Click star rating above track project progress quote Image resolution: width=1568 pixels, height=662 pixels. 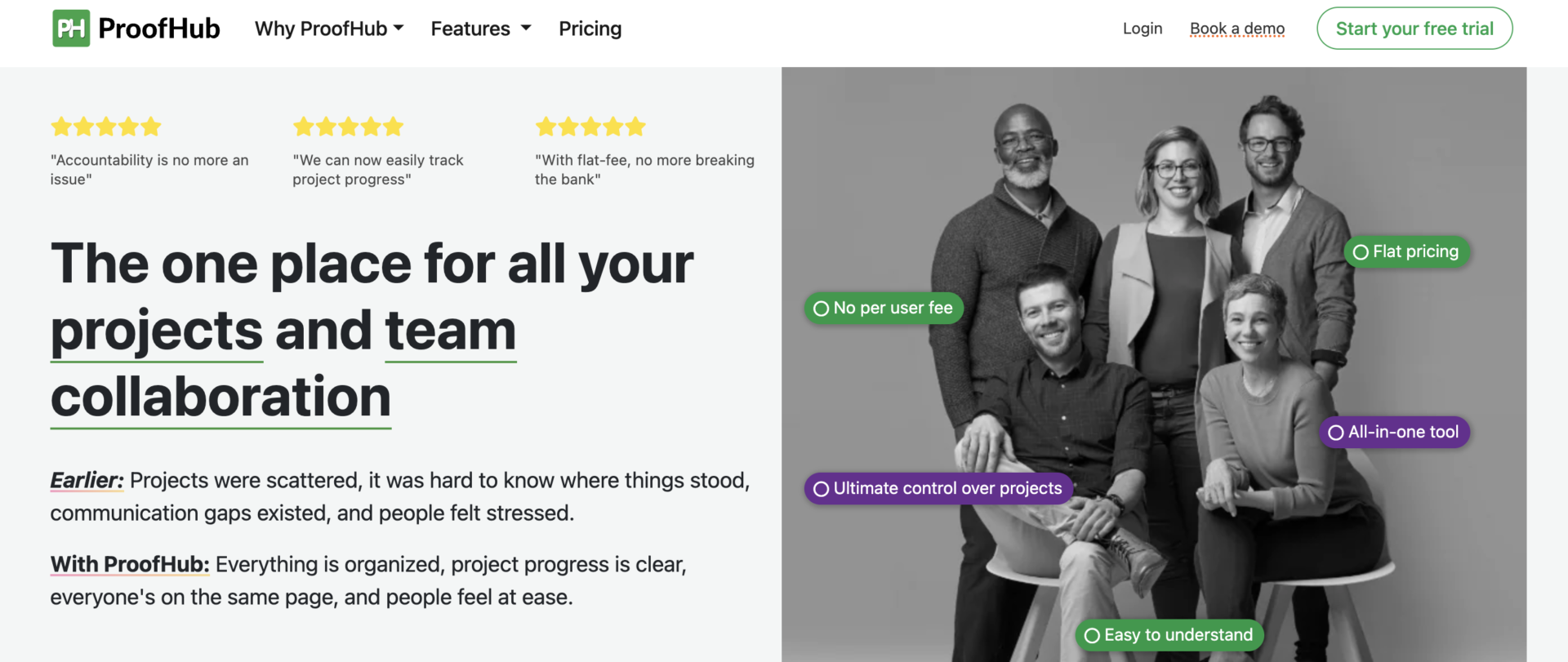349,127
